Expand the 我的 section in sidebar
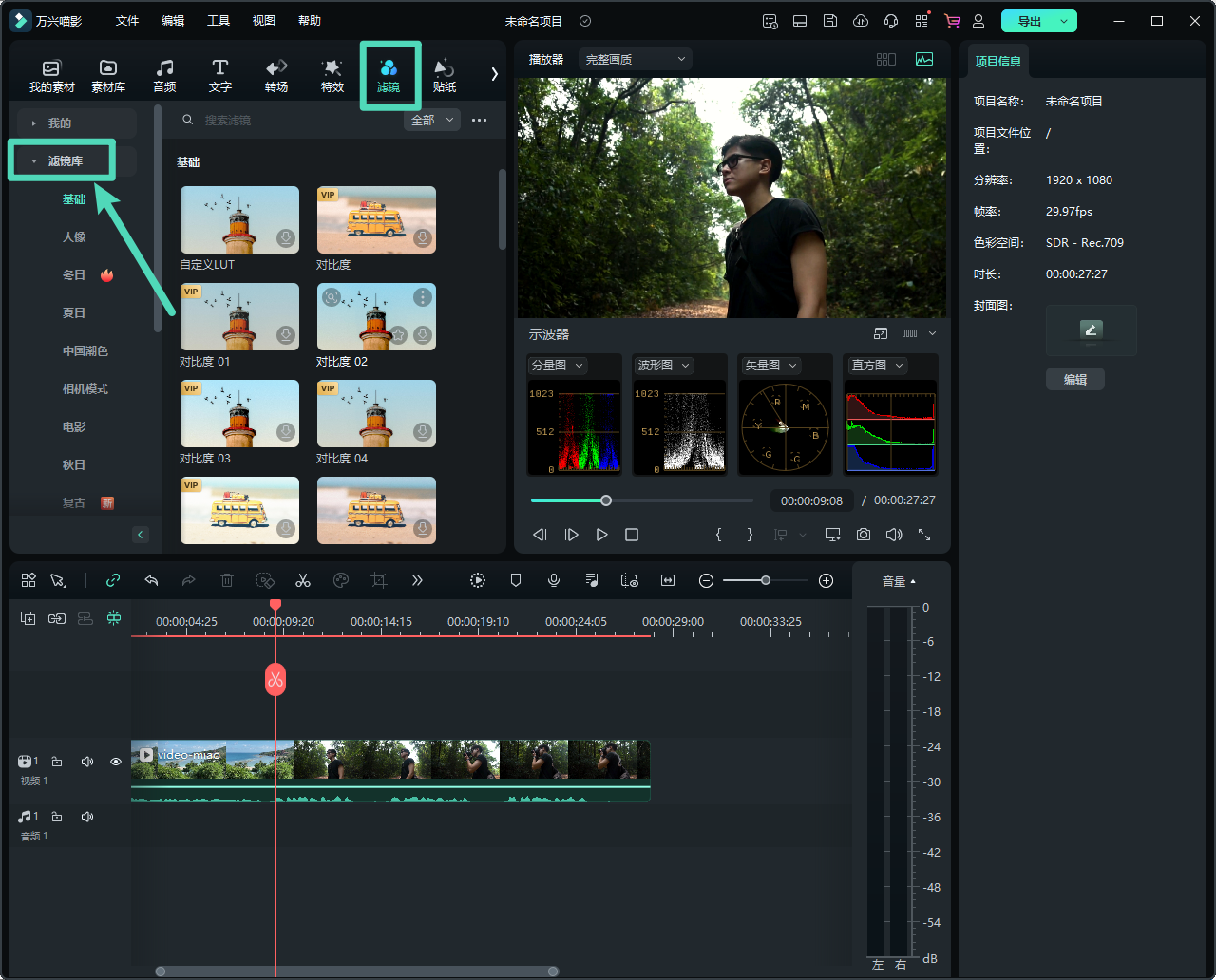The width and height of the screenshot is (1216, 980). click(x=59, y=122)
